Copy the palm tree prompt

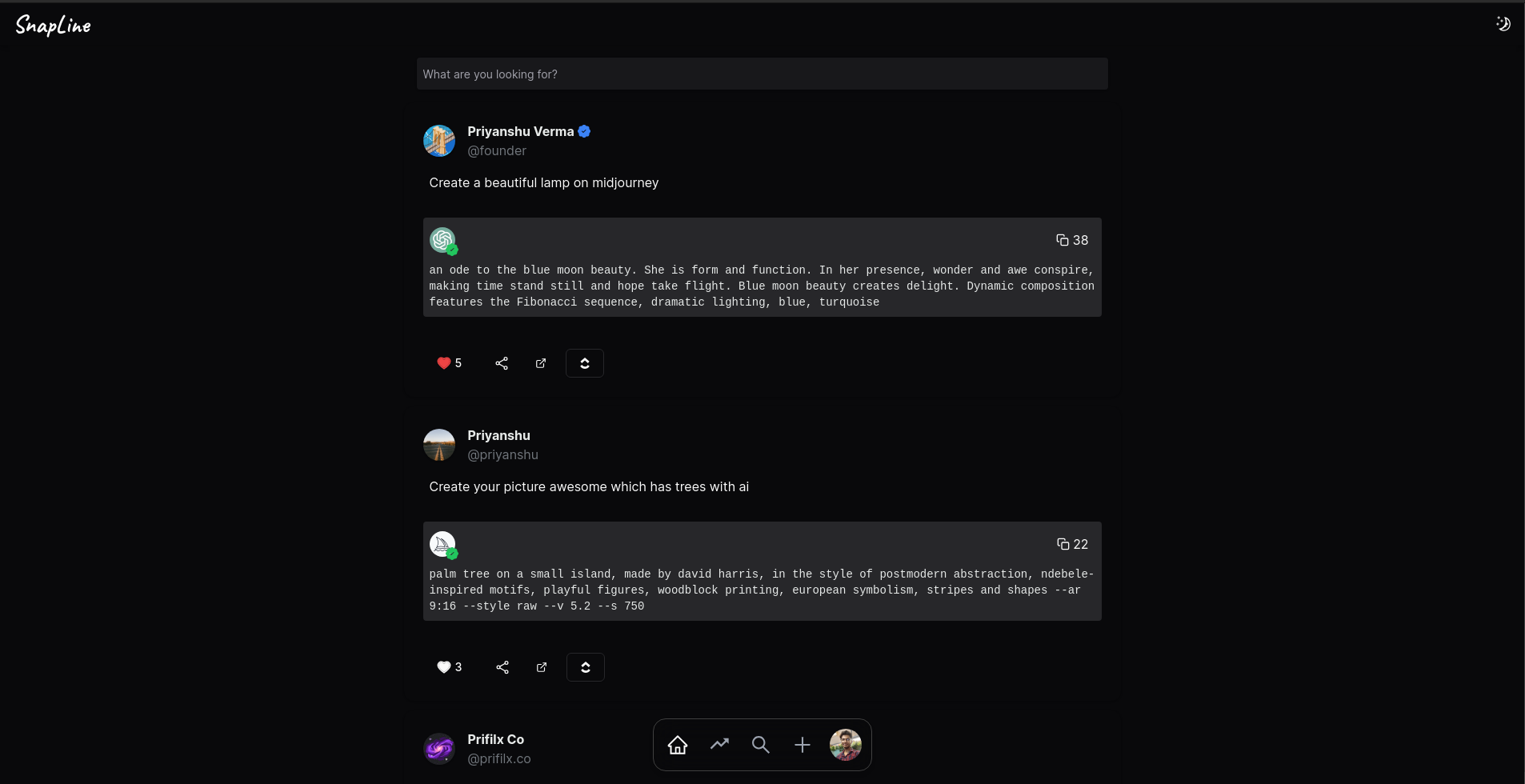(x=1072, y=544)
